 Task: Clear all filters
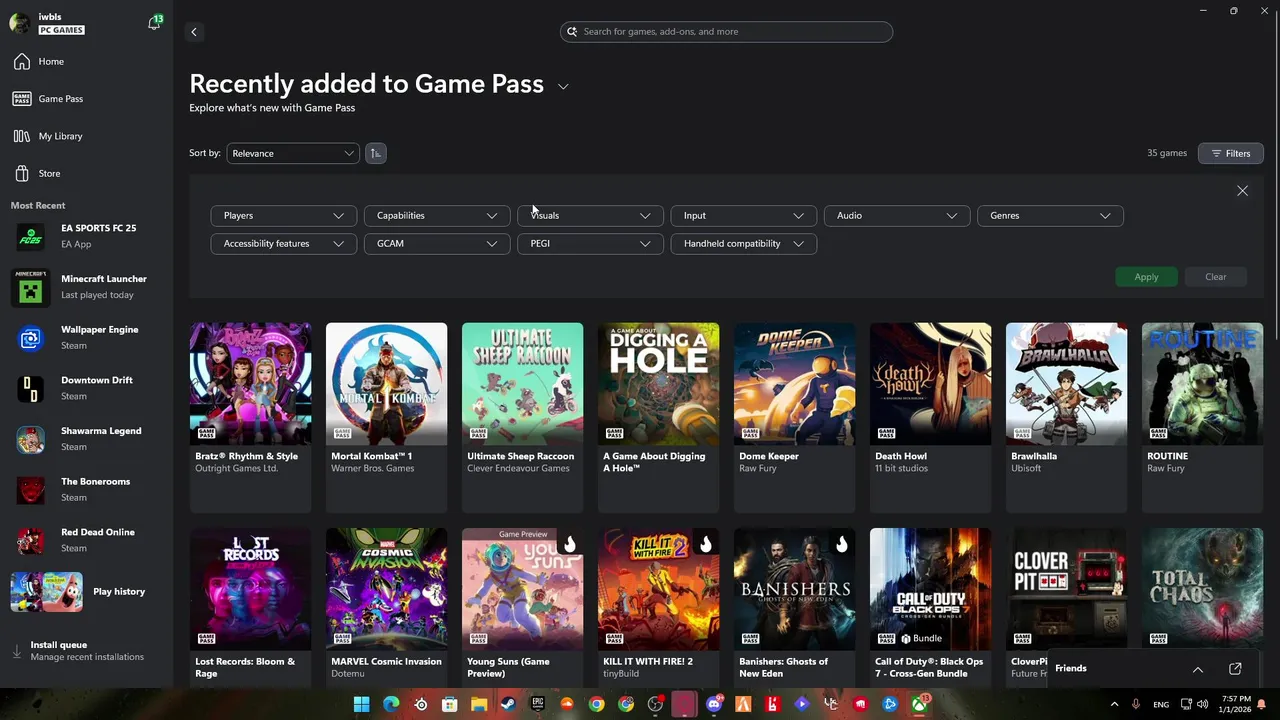1215,277
